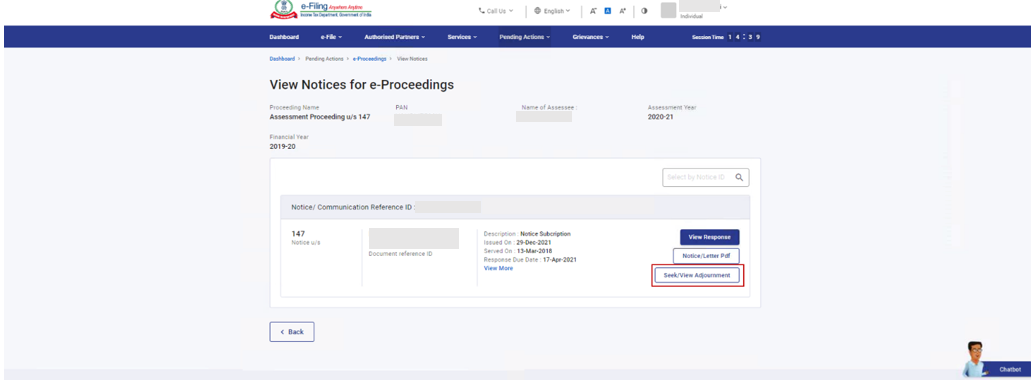Increase font size with A+ icon
The width and height of the screenshot is (1035, 384).
pos(622,11)
